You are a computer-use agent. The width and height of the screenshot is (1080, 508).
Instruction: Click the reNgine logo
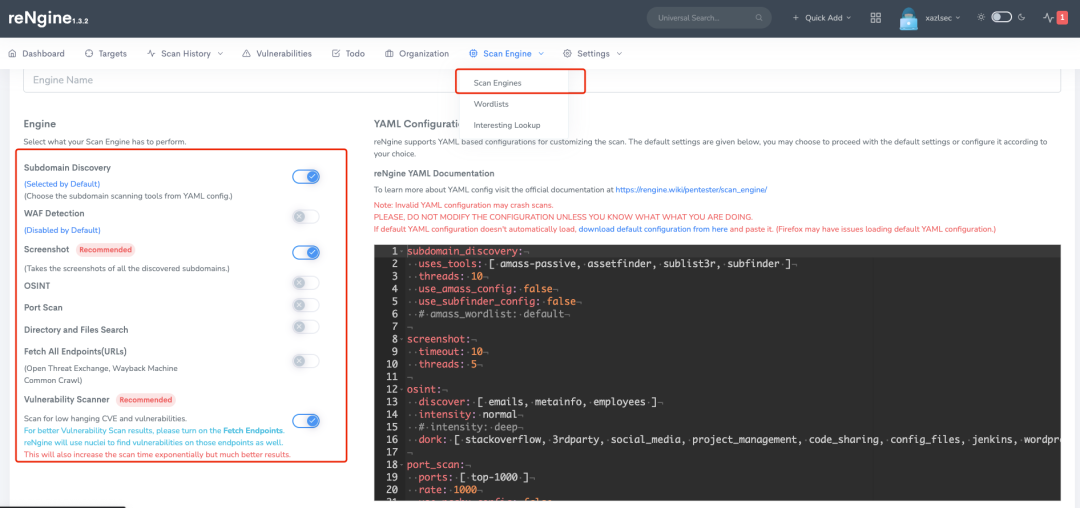tap(48, 19)
